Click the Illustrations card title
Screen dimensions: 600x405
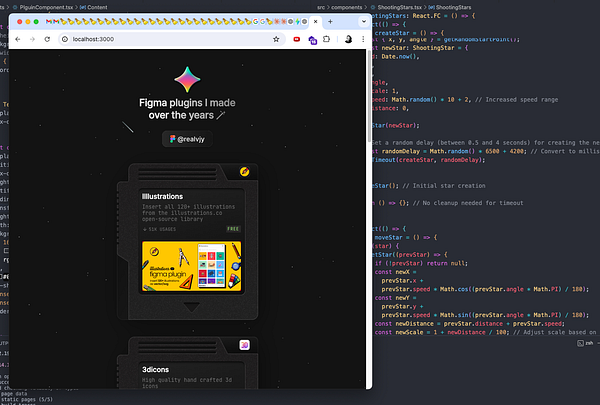point(162,196)
